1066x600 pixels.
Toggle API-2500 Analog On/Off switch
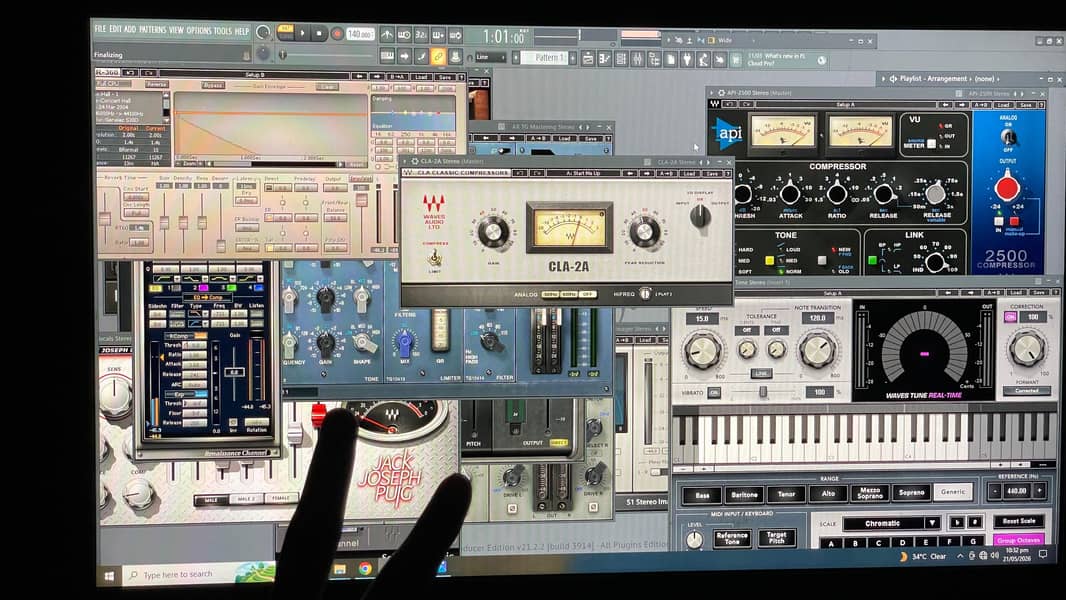pos(1008,137)
